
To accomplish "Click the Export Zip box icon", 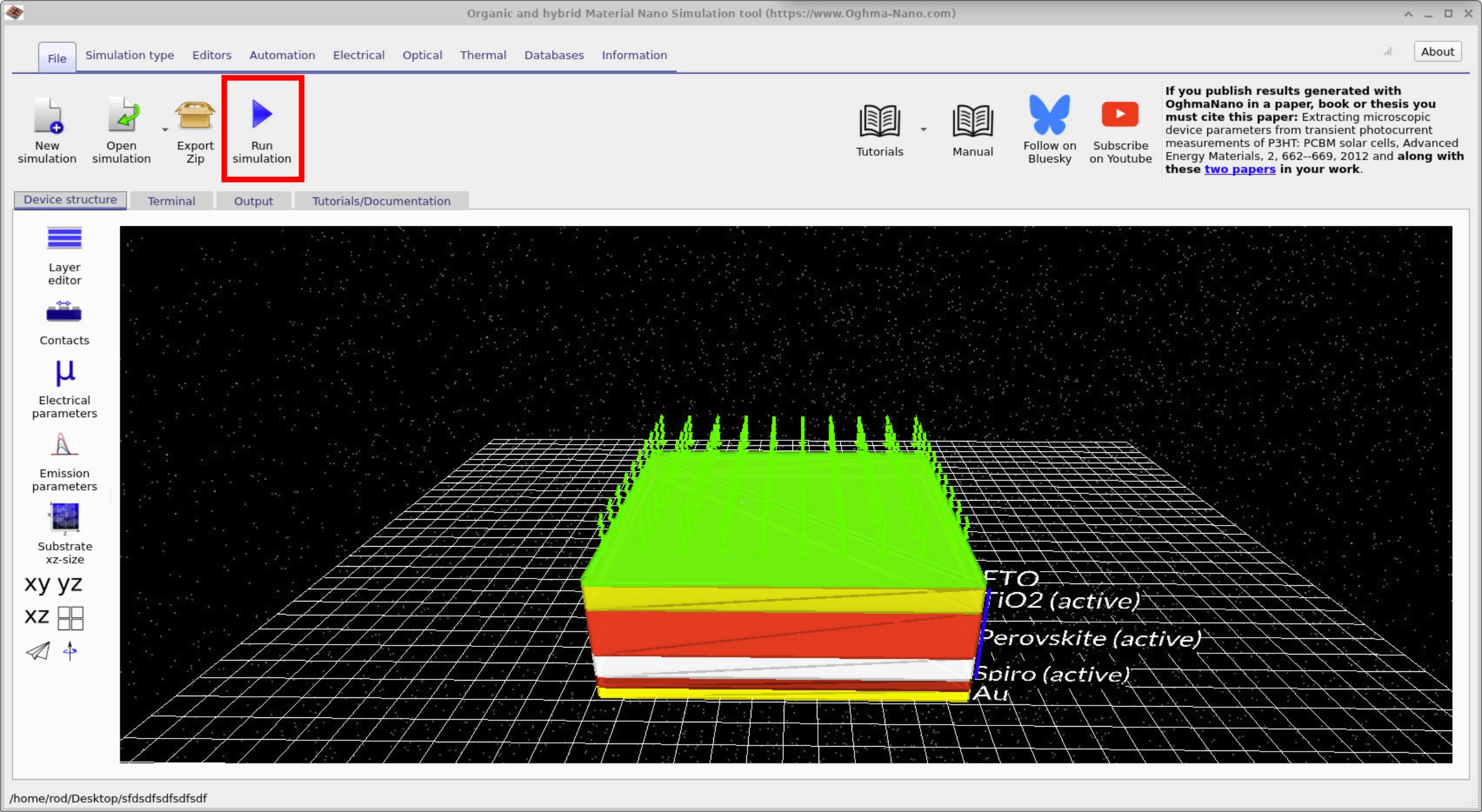I will point(195,116).
